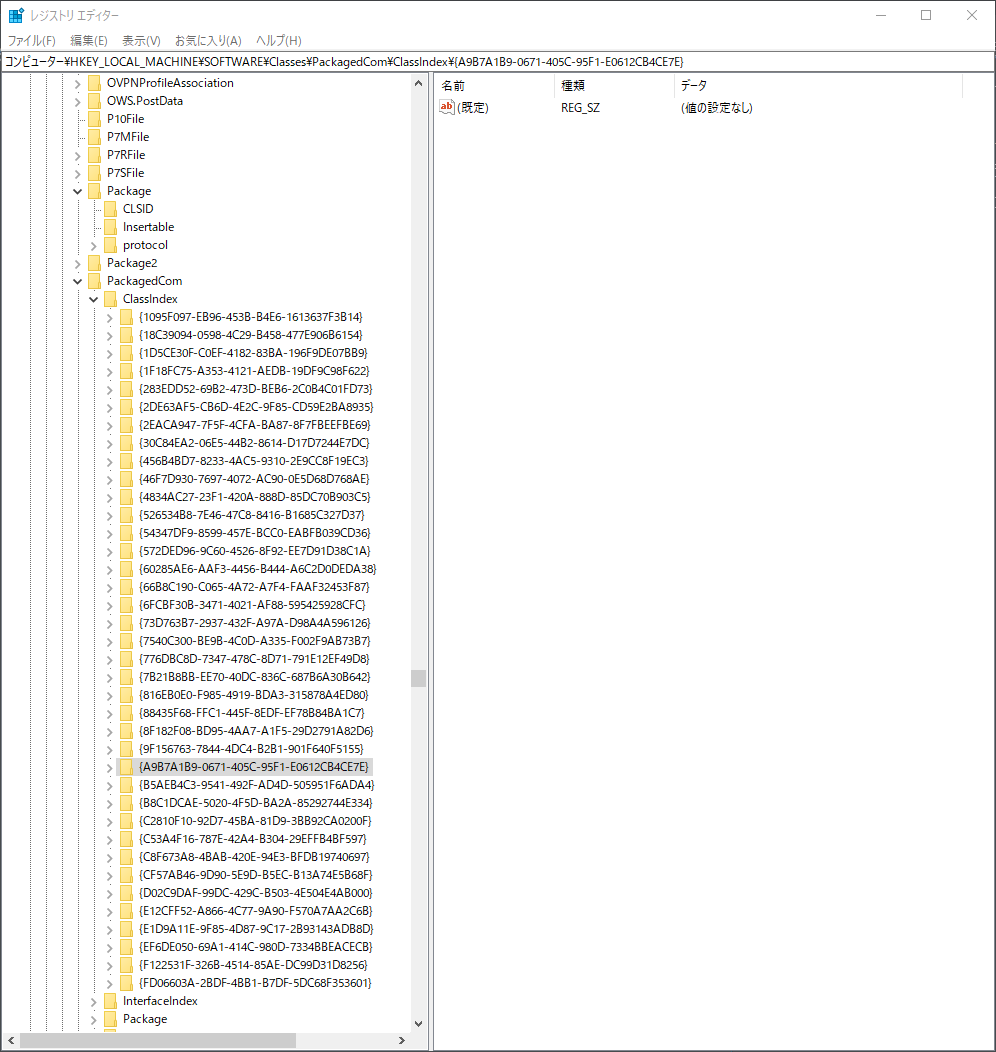Click the Insertable folder icon

(111, 227)
